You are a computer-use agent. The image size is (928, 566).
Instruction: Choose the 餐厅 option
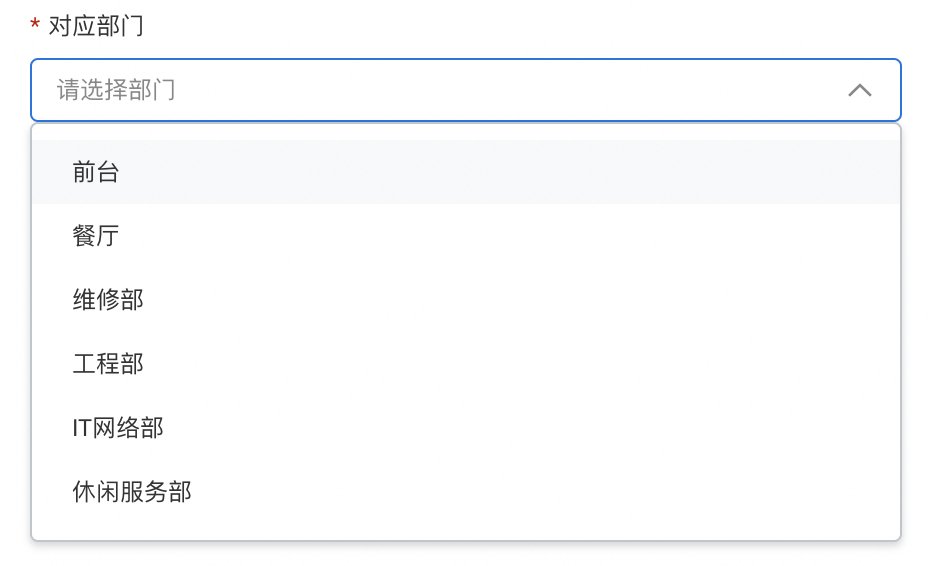click(x=96, y=236)
